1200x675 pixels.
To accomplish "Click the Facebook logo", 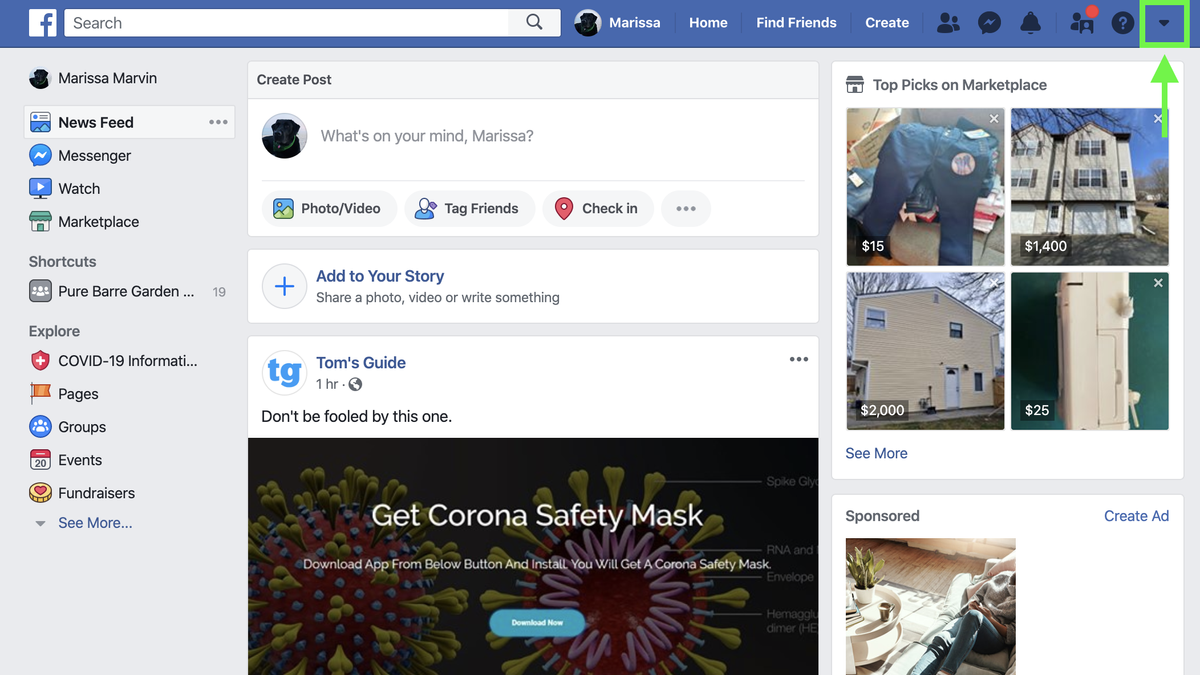I will point(42,22).
